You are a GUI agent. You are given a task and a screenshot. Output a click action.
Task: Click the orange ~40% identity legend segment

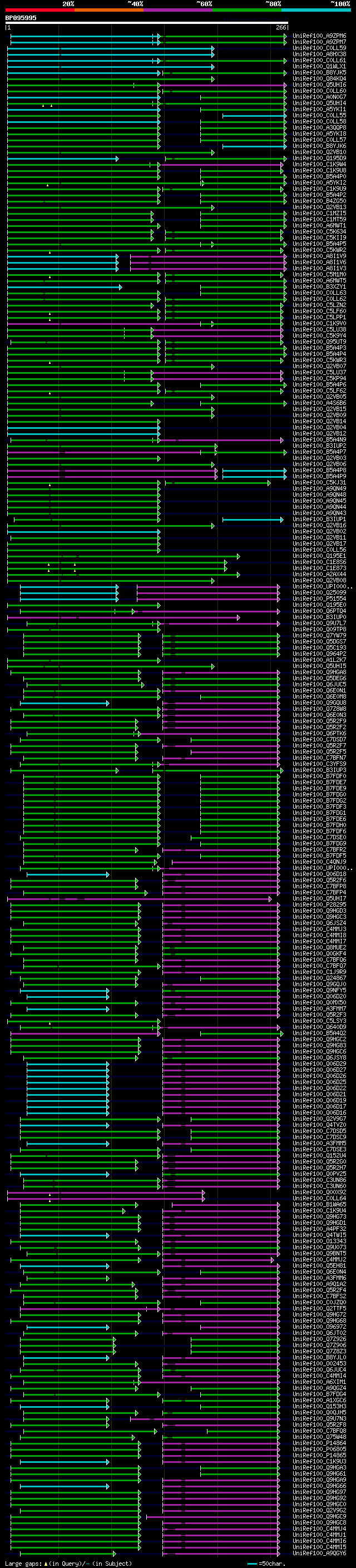click(109, 10)
